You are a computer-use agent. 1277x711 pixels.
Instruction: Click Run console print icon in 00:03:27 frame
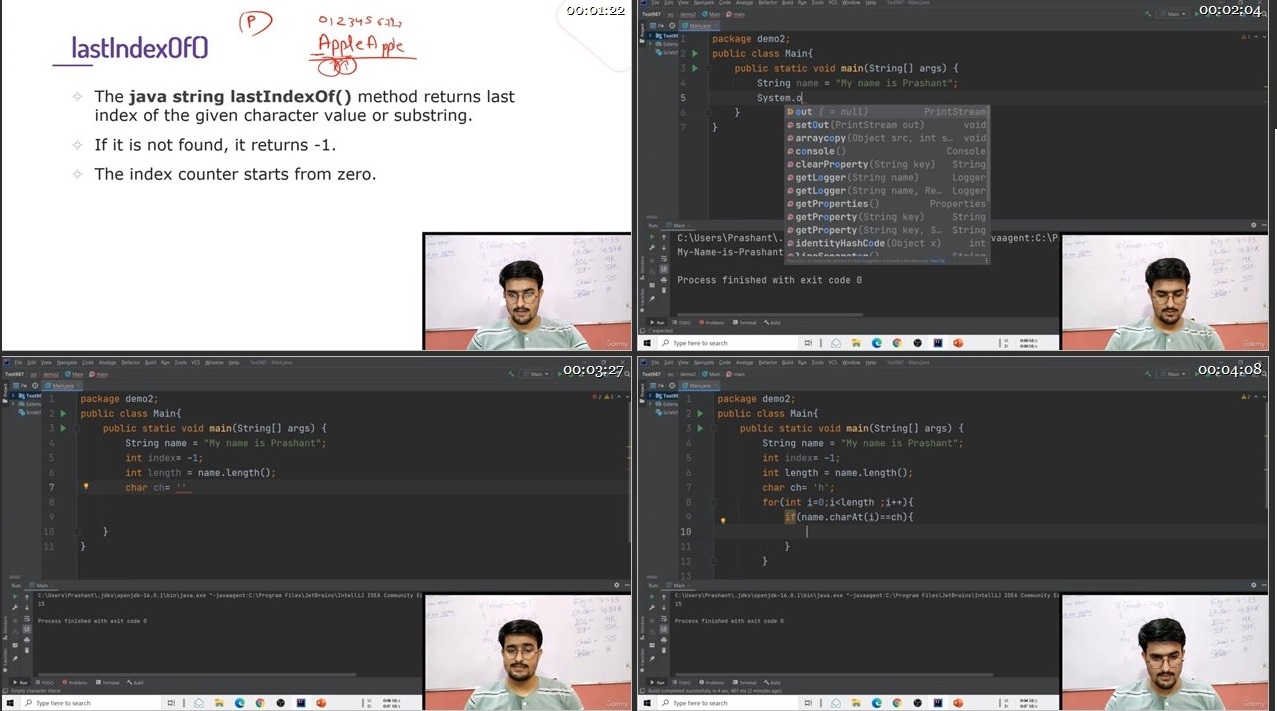tap(27, 640)
